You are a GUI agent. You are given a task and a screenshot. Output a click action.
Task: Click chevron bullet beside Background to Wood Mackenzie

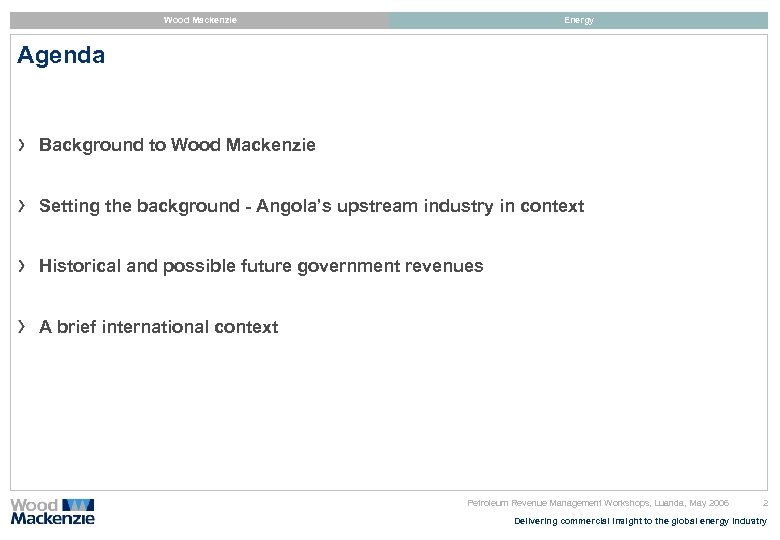point(21,145)
